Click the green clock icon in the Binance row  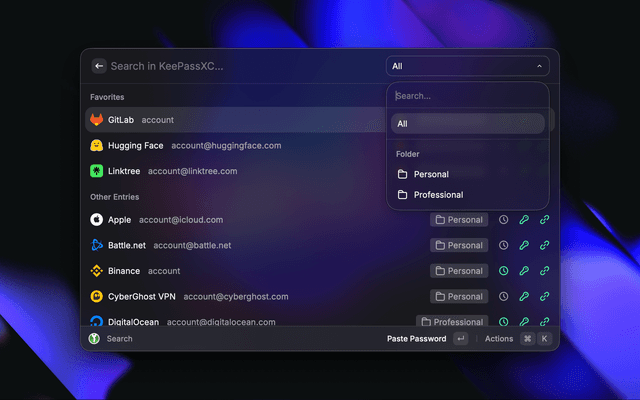504,271
